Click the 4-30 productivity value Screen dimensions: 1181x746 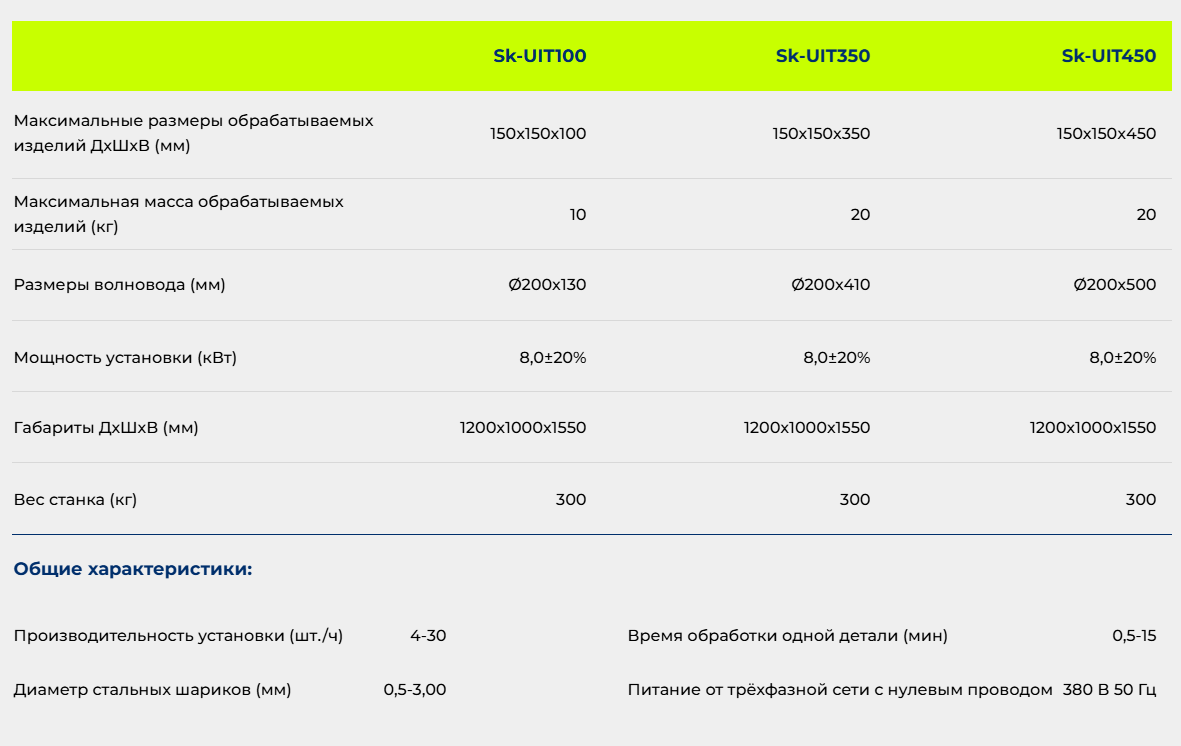tap(428, 636)
